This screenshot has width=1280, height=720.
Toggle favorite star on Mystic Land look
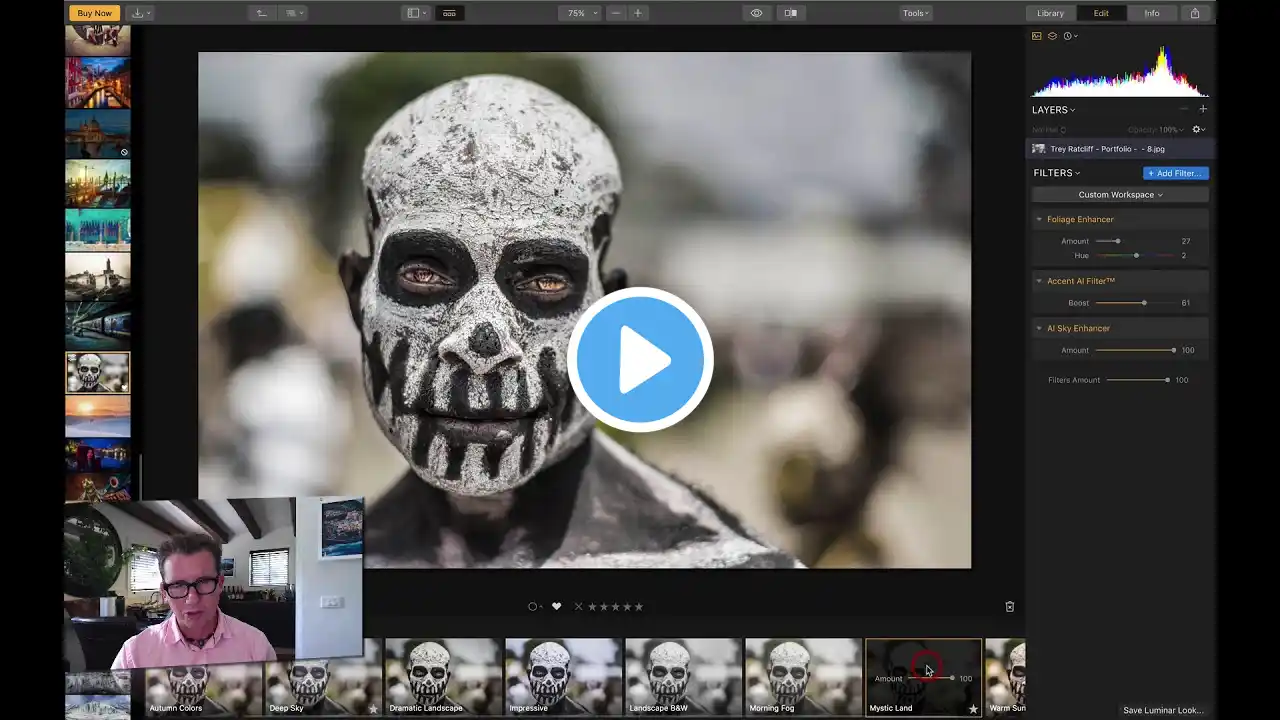973,709
